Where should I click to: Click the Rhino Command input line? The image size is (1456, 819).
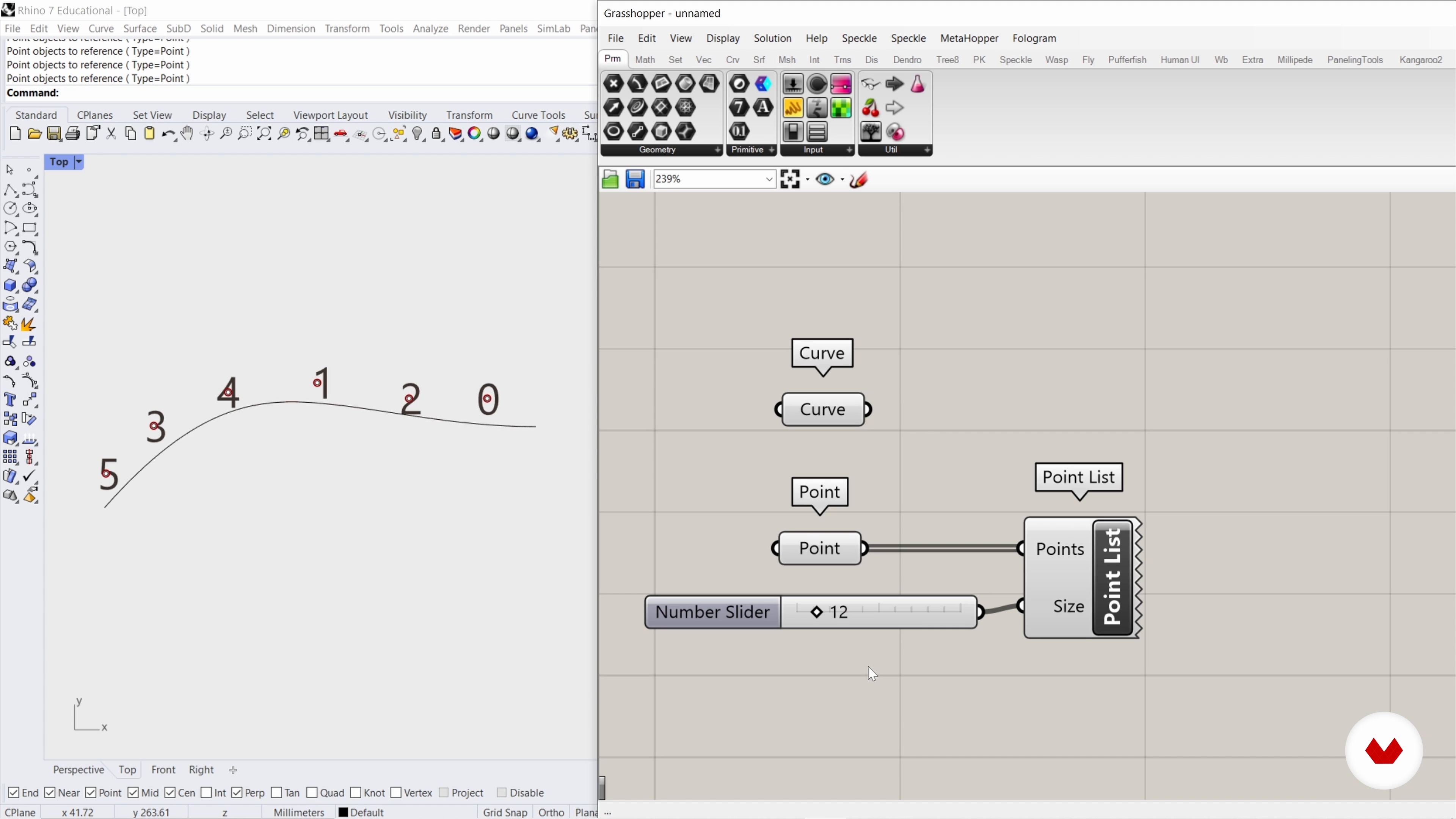pos(300,93)
